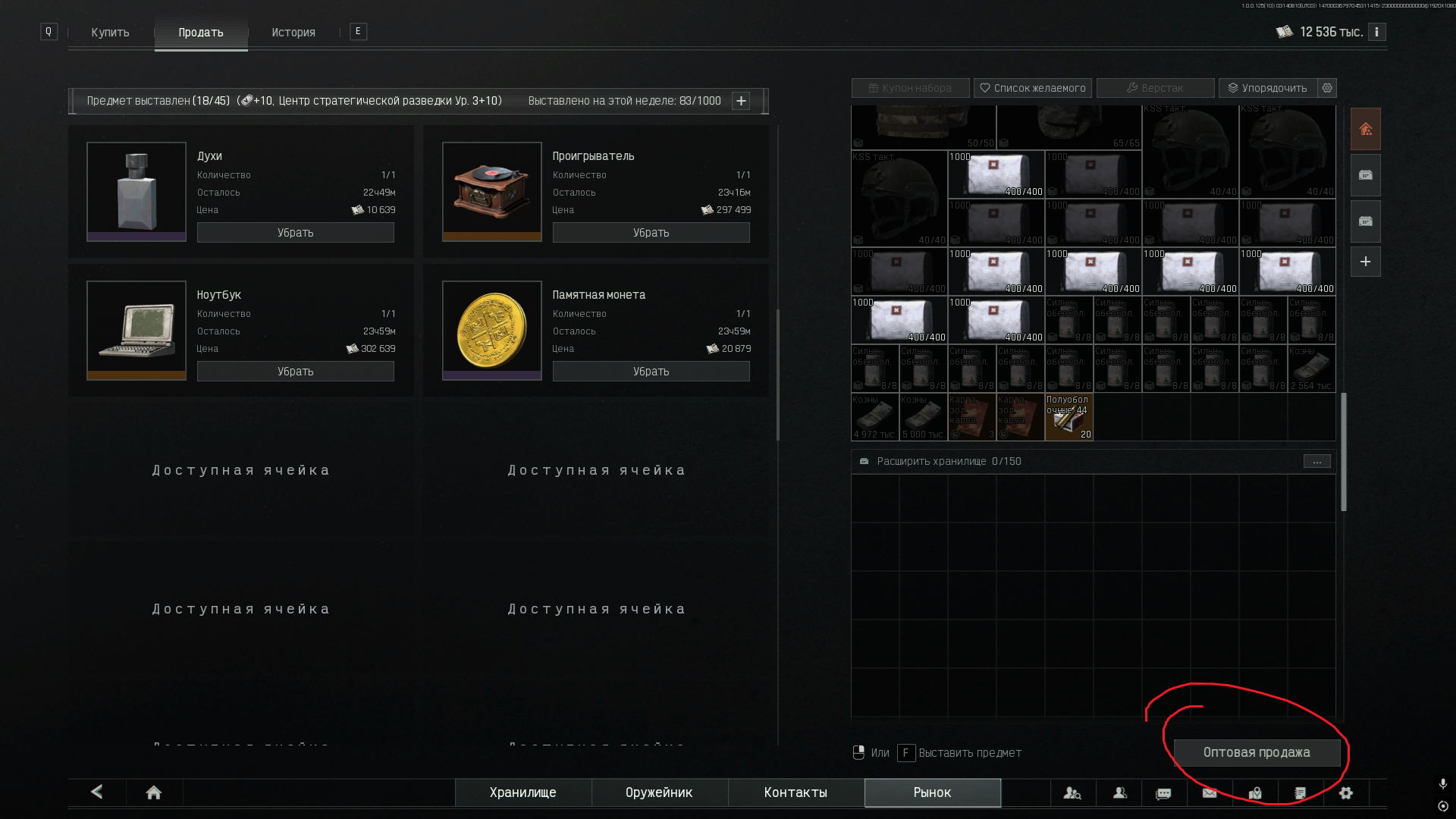Click the map marker icon
The width and height of the screenshot is (1456, 819).
tap(1255, 793)
